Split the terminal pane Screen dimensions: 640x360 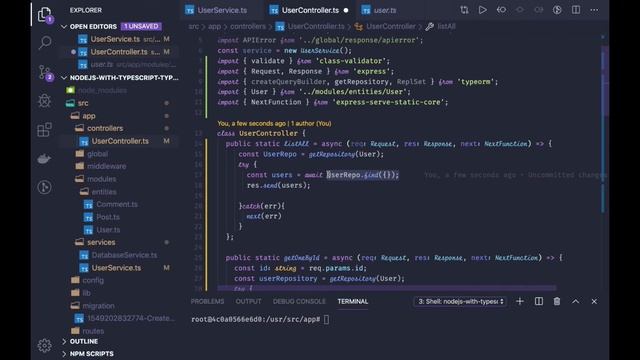tap(539, 301)
